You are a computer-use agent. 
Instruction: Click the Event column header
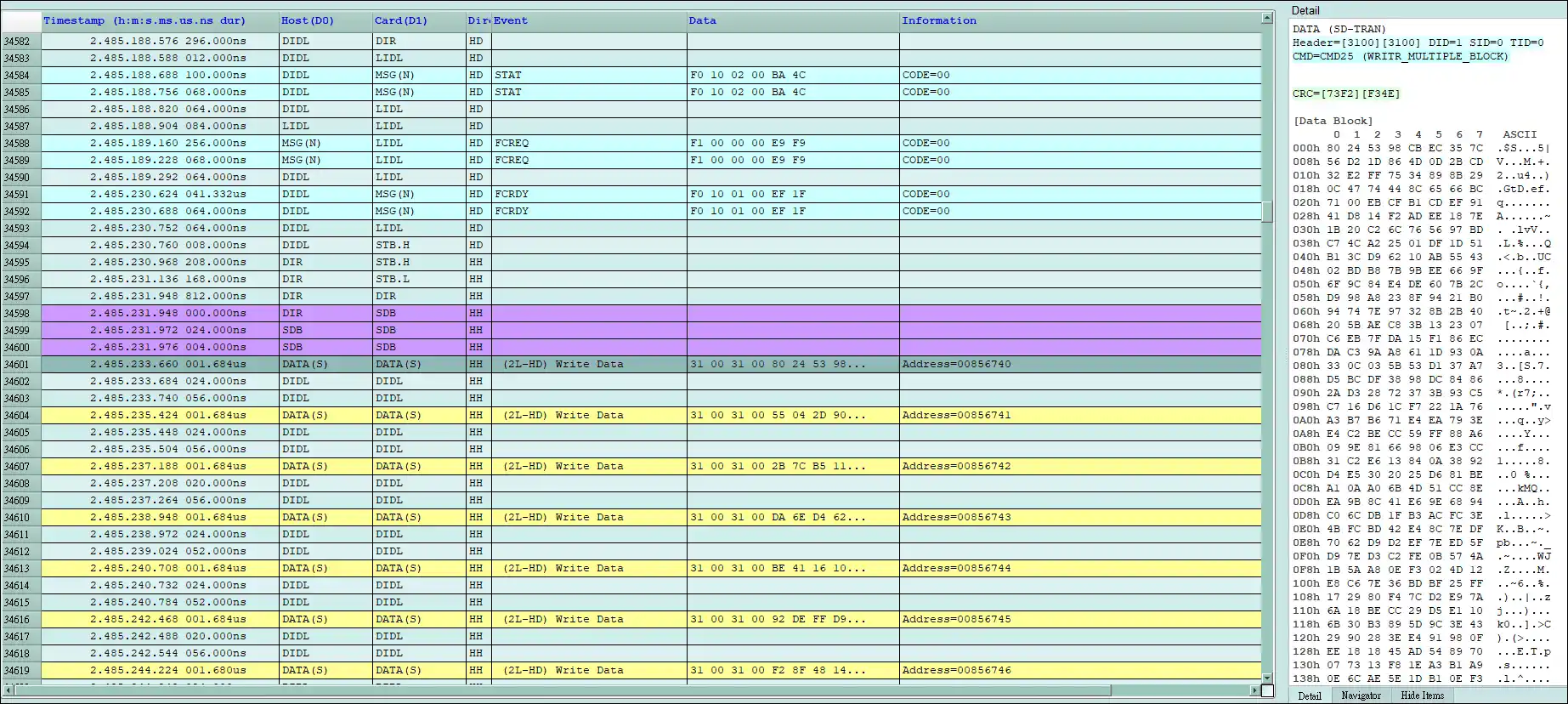click(x=511, y=20)
